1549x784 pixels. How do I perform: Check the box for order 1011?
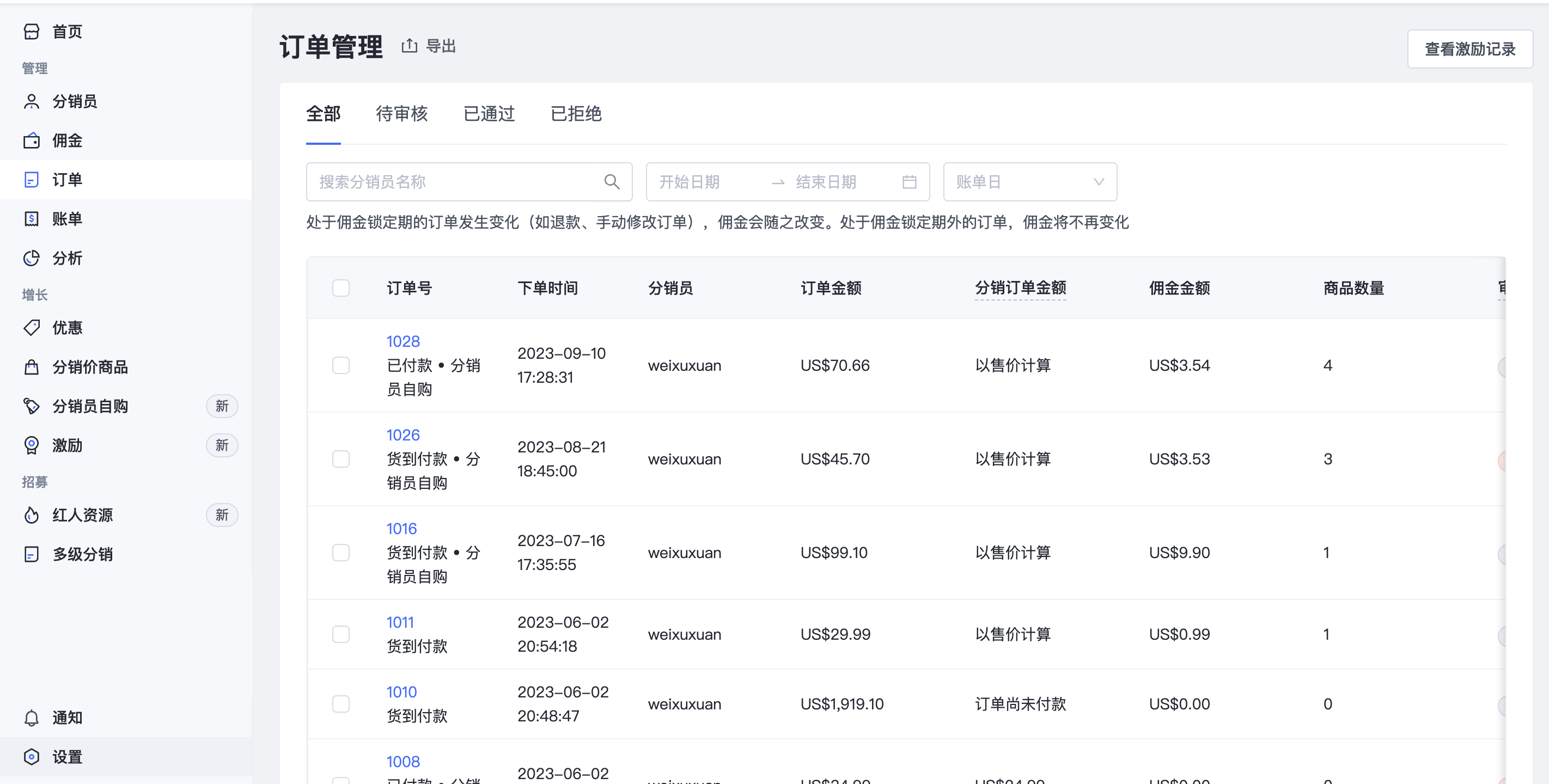pyautogui.click(x=341, y=634)
